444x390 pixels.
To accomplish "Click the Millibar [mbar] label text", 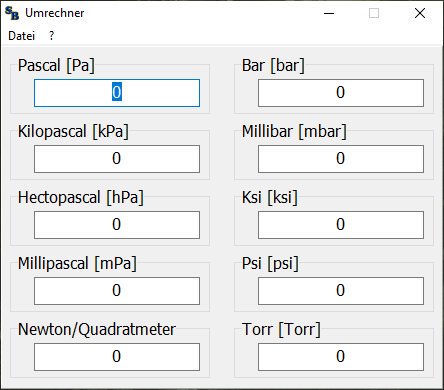I will click(294, 131).
